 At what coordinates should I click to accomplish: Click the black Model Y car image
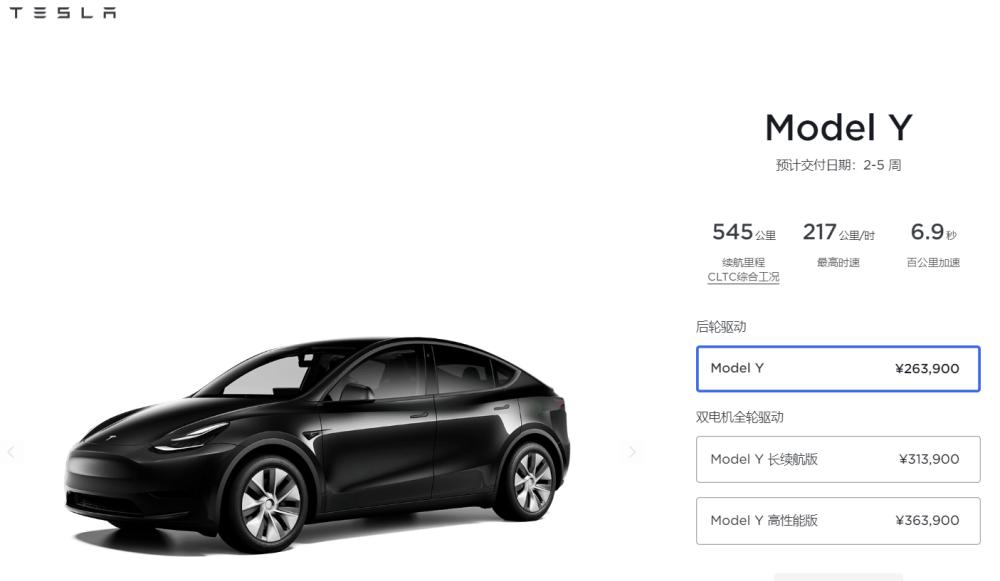317,445
